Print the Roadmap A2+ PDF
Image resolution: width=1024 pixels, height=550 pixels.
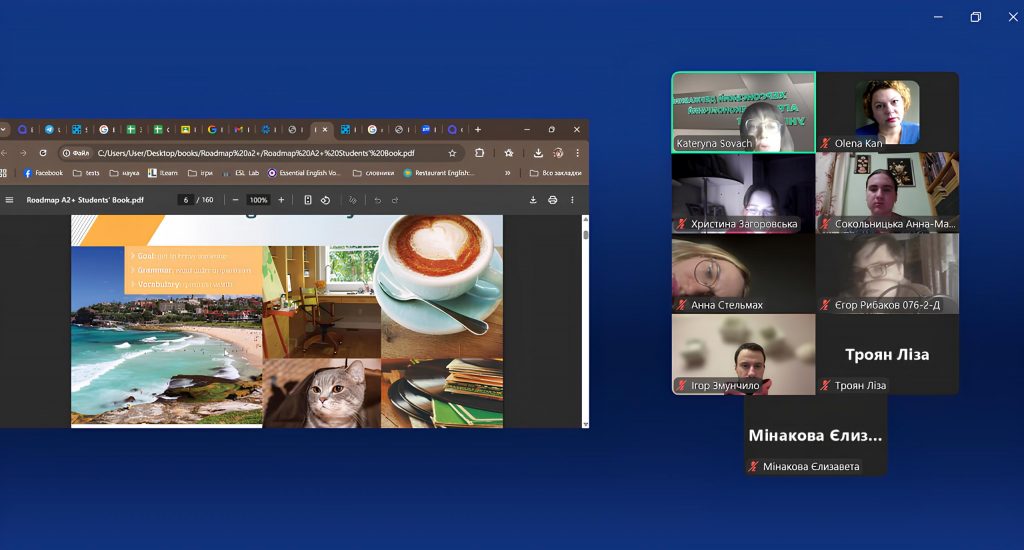(x=552, y=200)
